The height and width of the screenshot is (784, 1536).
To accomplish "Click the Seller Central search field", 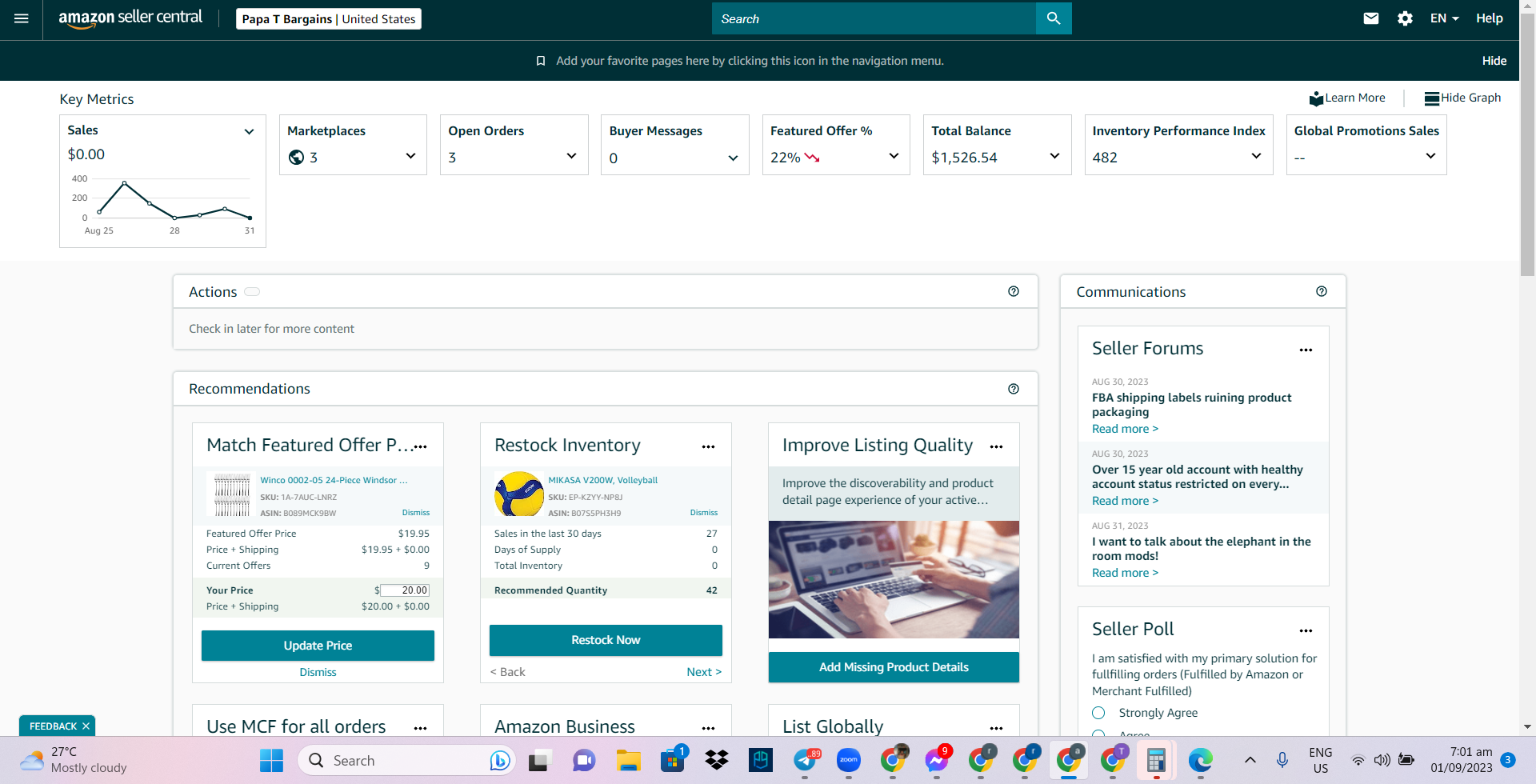I will coord(874,18).
